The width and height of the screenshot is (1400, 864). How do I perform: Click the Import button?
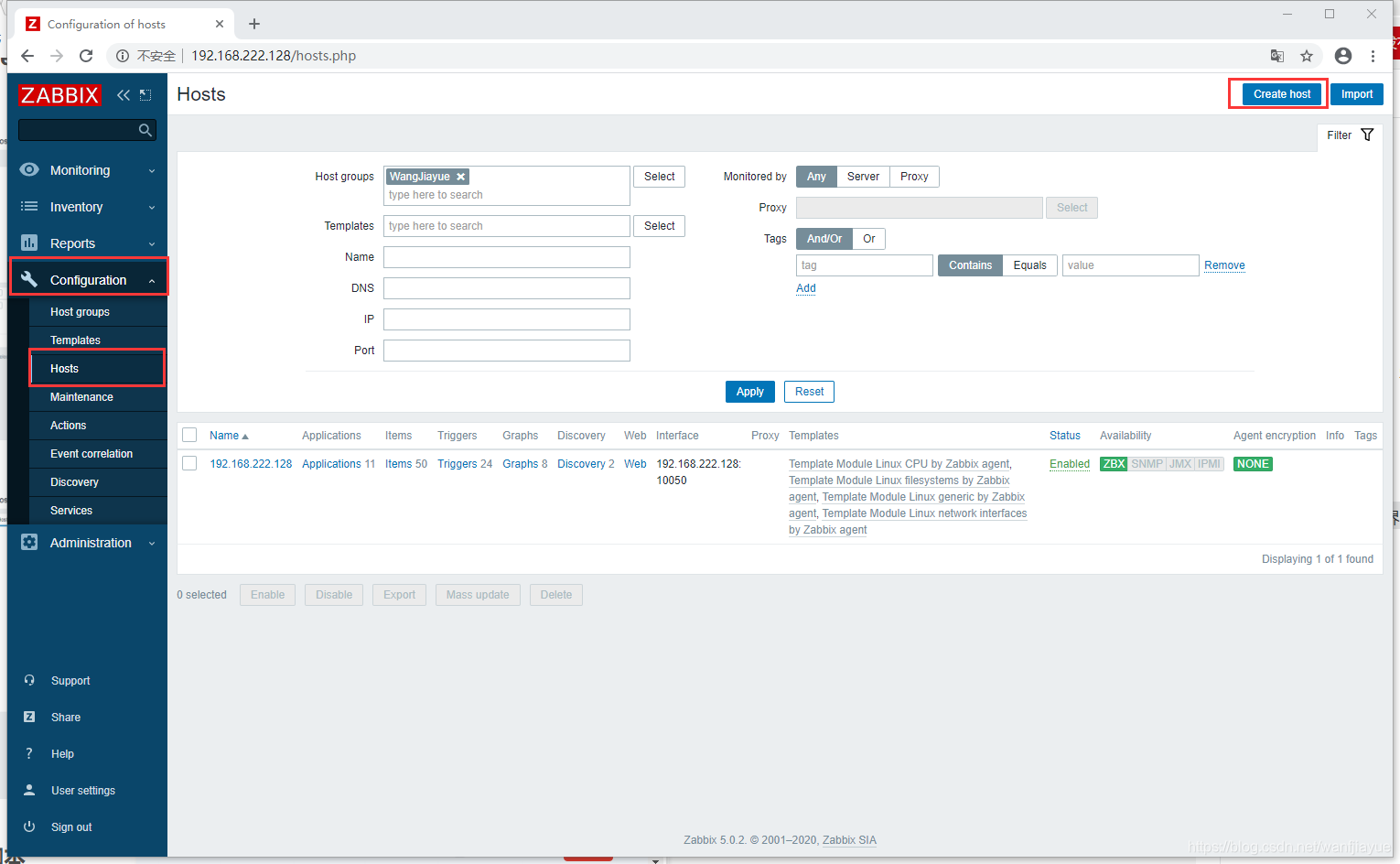(1357, 94)
